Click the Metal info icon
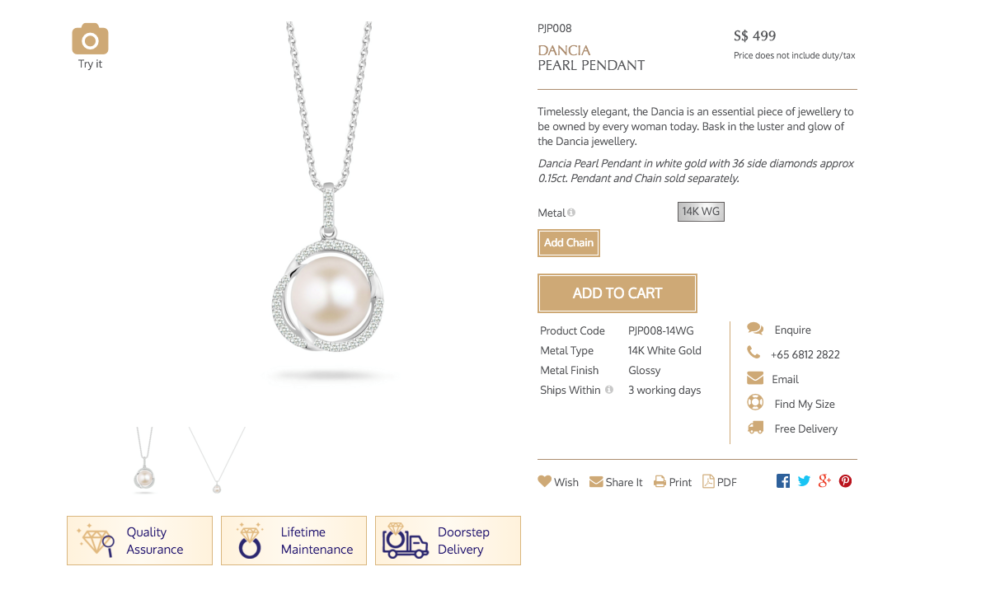This screenshot has width=1000, height=590. pos(571,212)
